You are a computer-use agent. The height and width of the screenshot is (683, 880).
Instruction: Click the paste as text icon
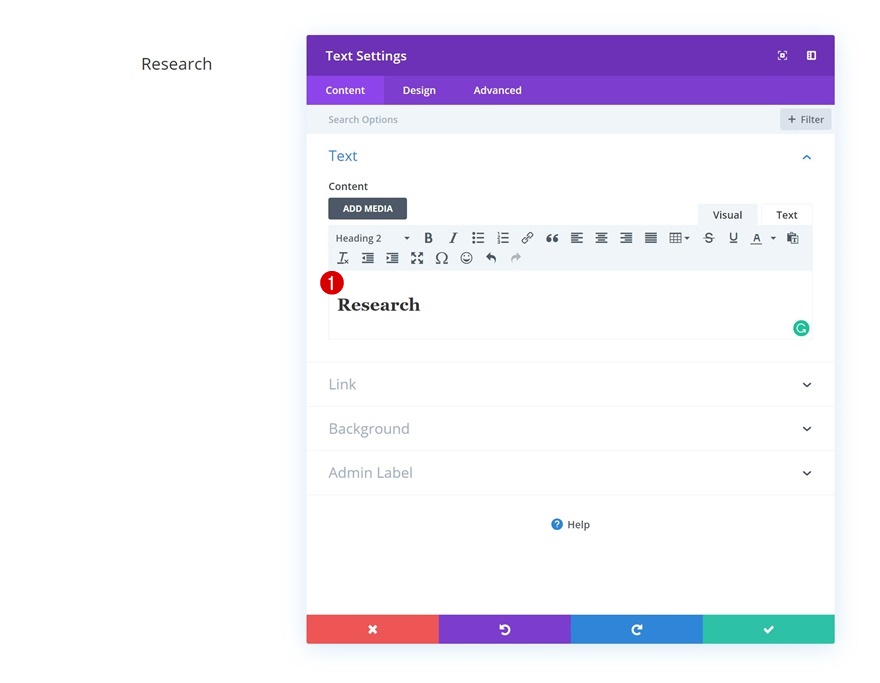(x=792, y=238)
